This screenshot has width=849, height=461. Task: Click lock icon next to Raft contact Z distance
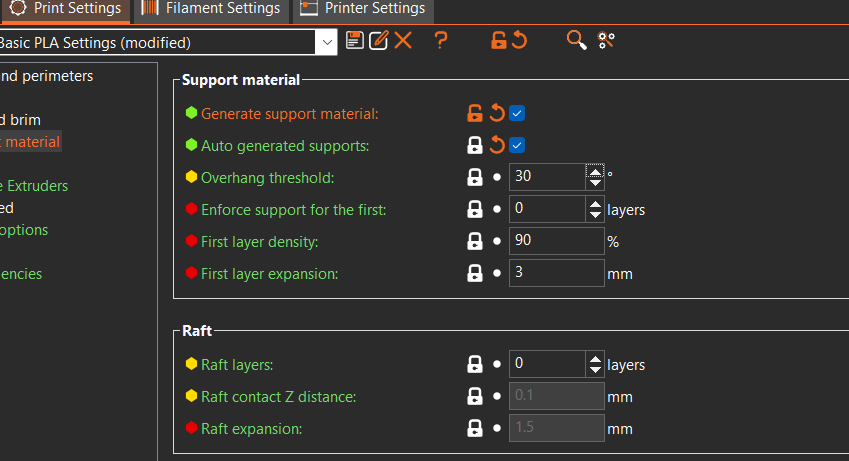tap(475, 396)
